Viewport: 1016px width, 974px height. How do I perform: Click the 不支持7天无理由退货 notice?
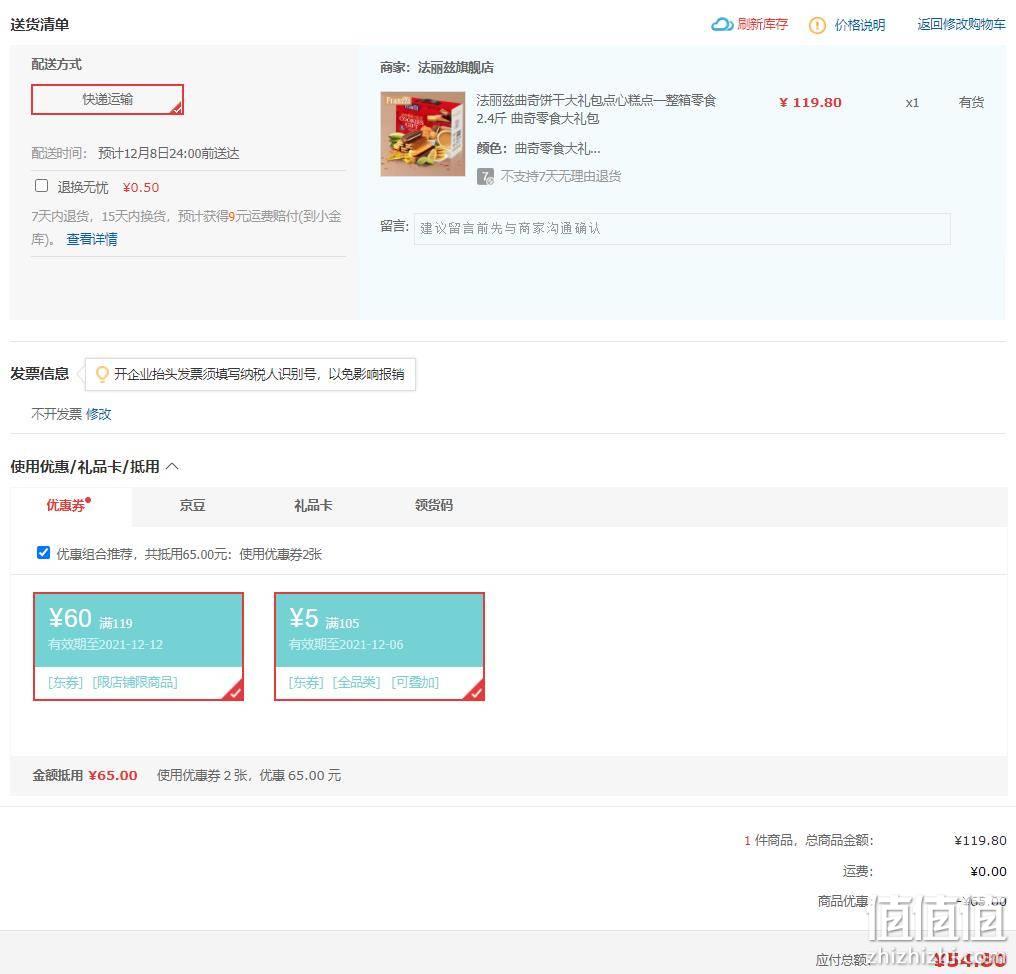click(x=560, y=176)
